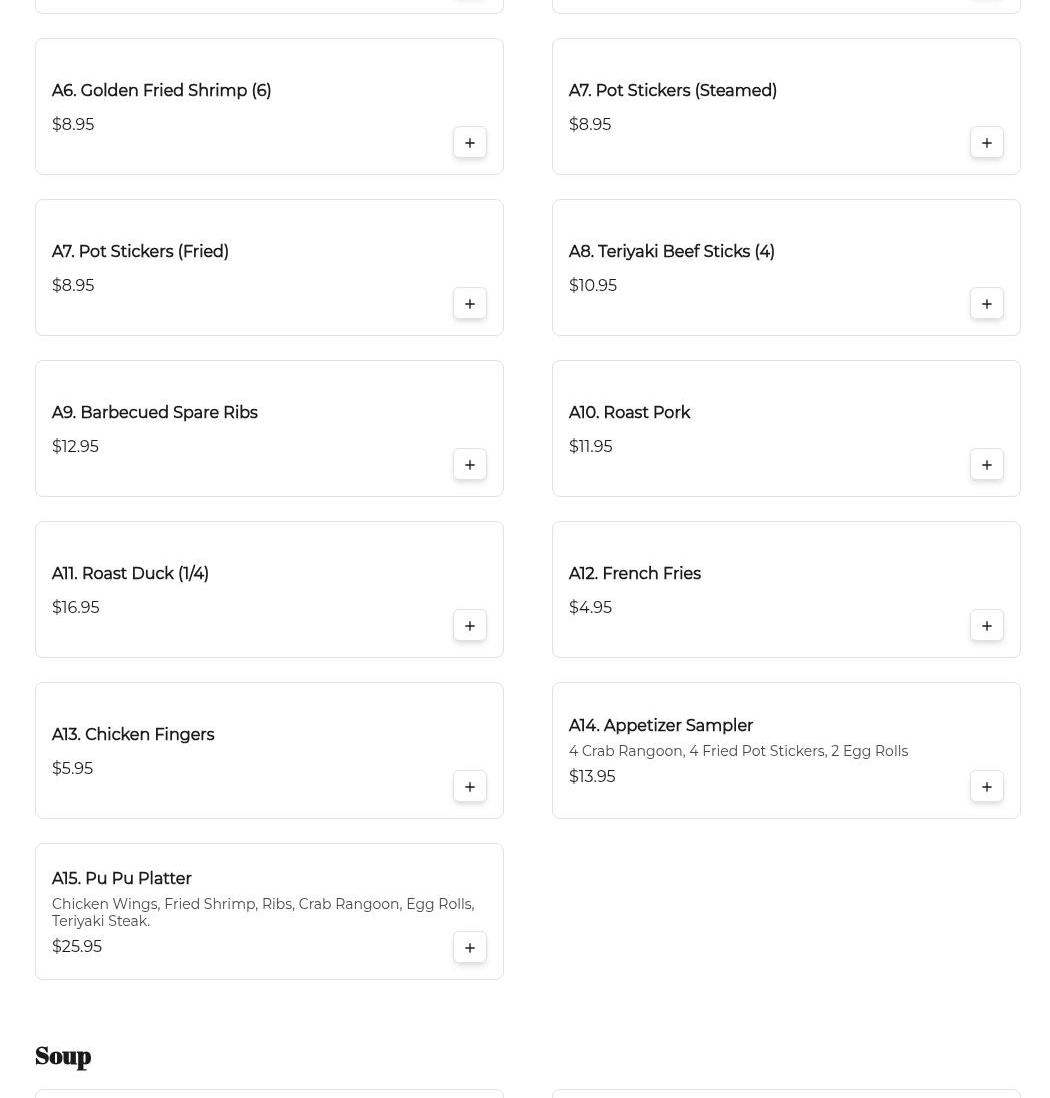
Task: Add A6 Golden Fried Shrimp to cart
Action: pyautogui.click(x=470, y=143)
